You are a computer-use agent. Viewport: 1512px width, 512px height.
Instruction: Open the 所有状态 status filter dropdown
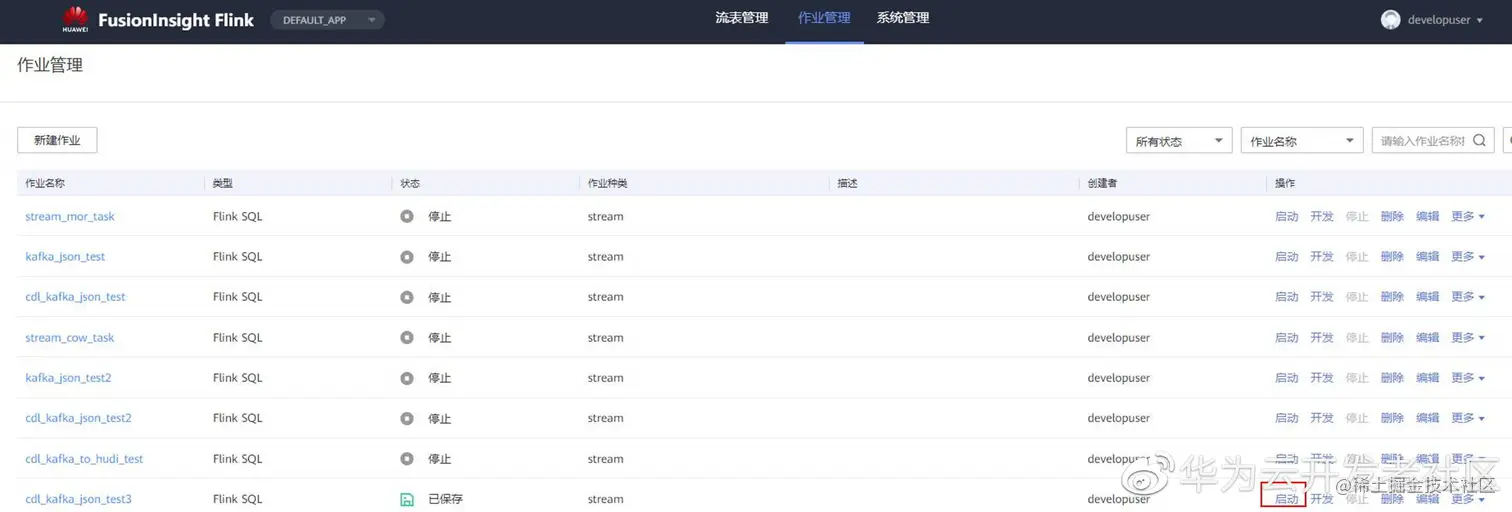tap(1179, 141)
